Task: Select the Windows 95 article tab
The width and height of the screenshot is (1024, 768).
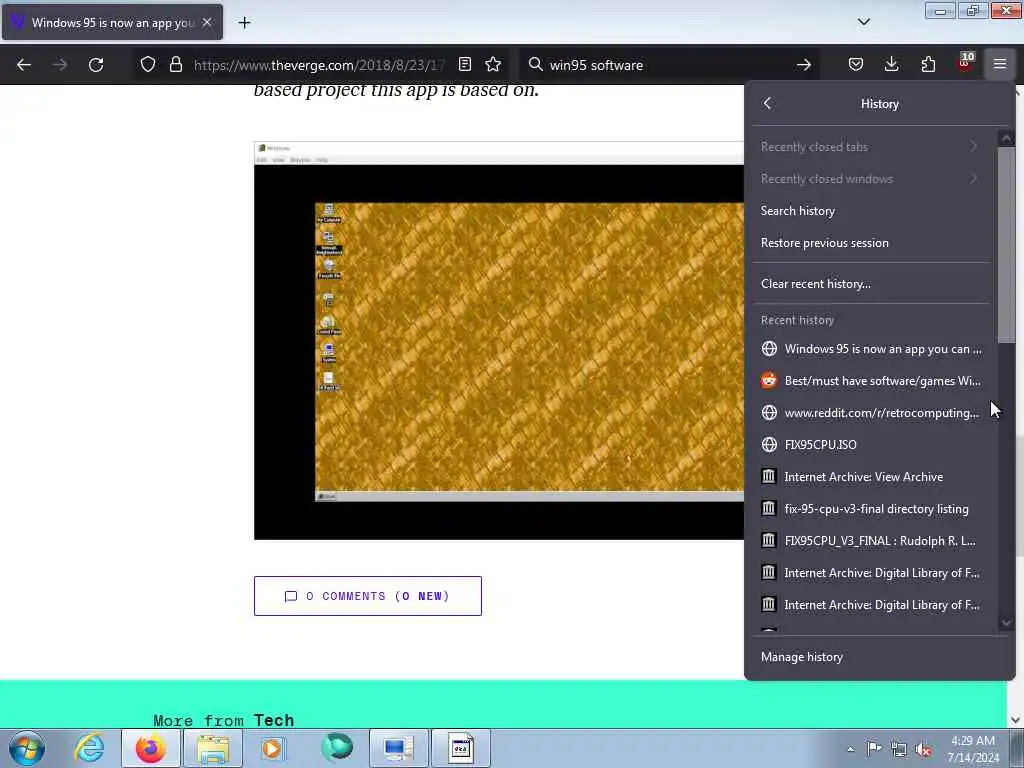Action: [112, 22]
